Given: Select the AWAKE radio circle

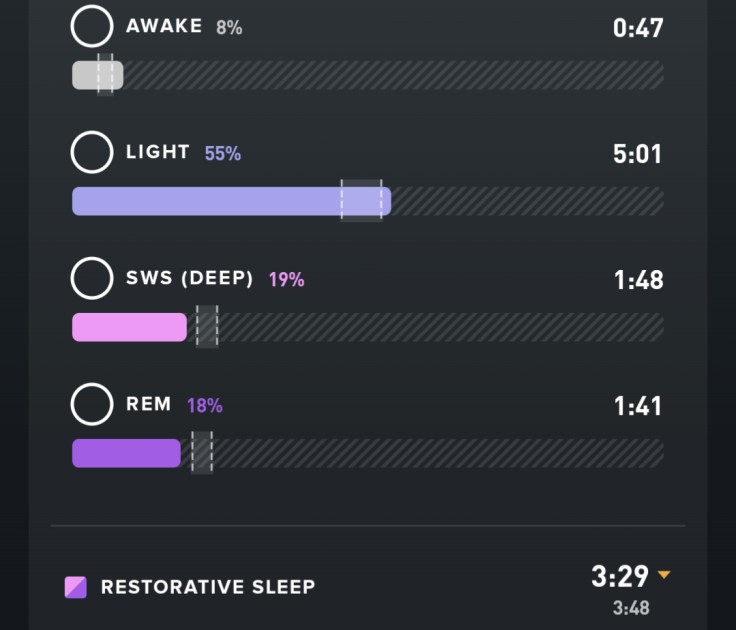Looking at the screenshot, I should (92, 27).
